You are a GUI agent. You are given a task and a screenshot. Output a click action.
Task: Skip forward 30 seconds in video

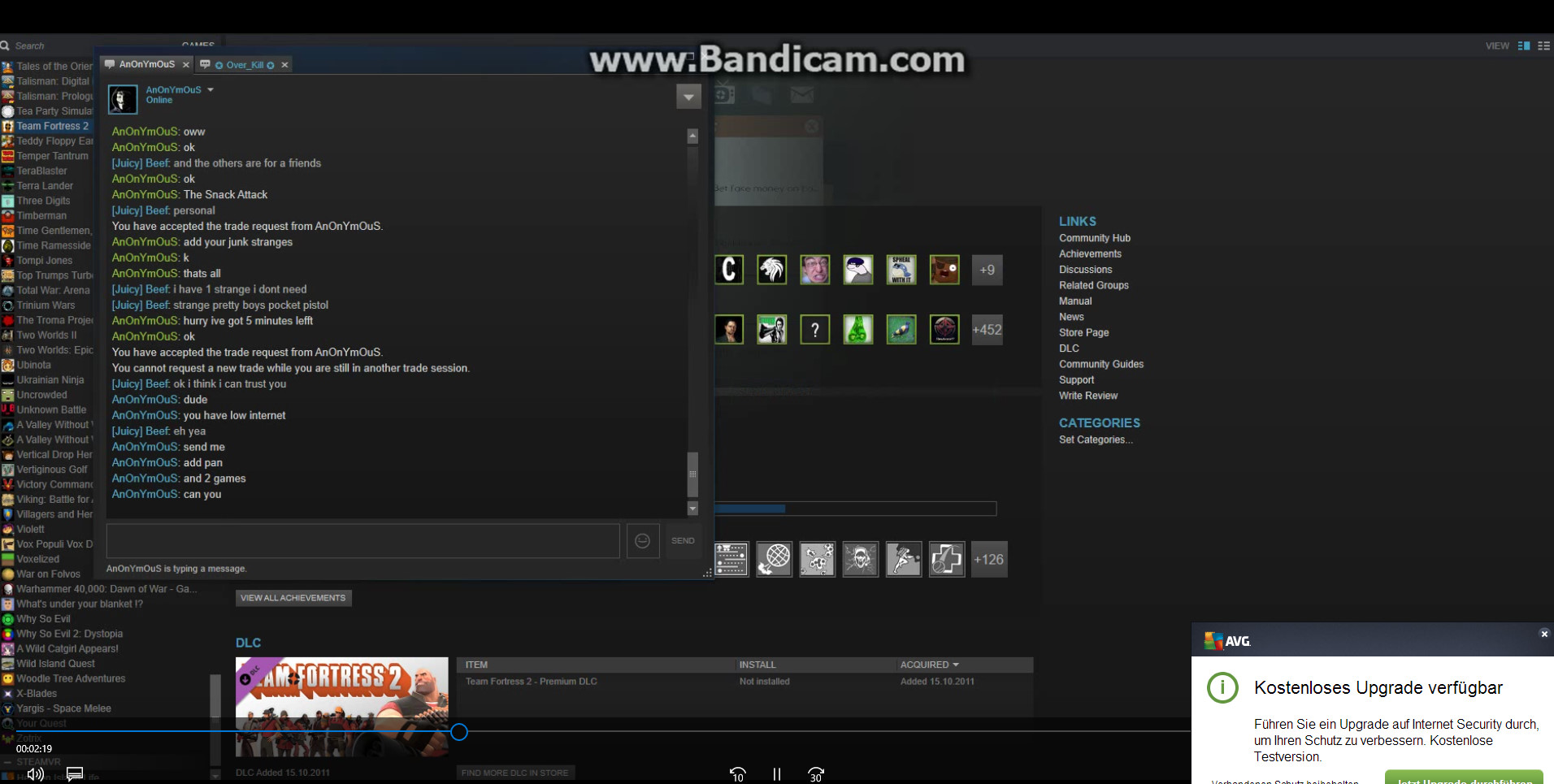[x=816, y=774]
